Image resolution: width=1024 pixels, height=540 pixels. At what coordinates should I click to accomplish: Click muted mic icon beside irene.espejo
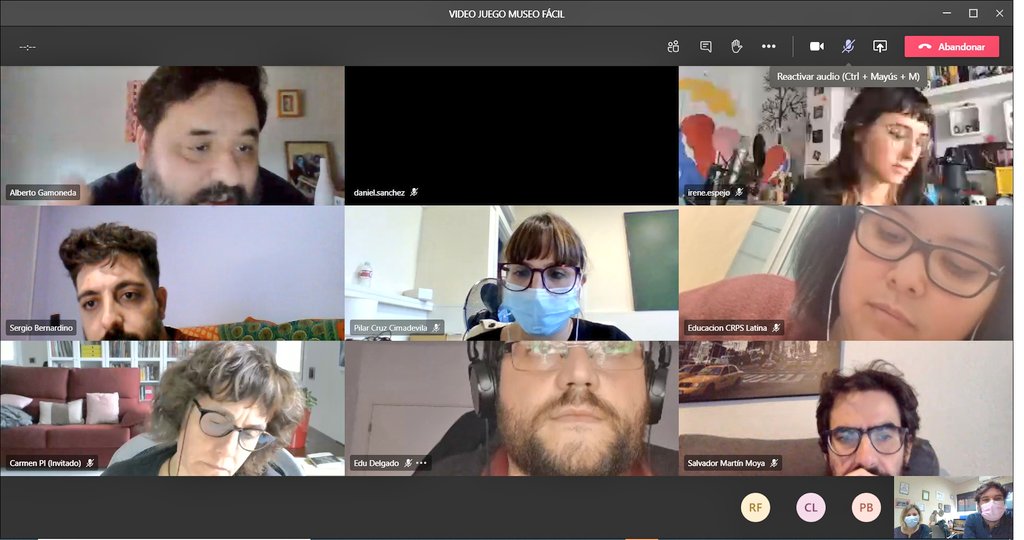coord(739,193)
